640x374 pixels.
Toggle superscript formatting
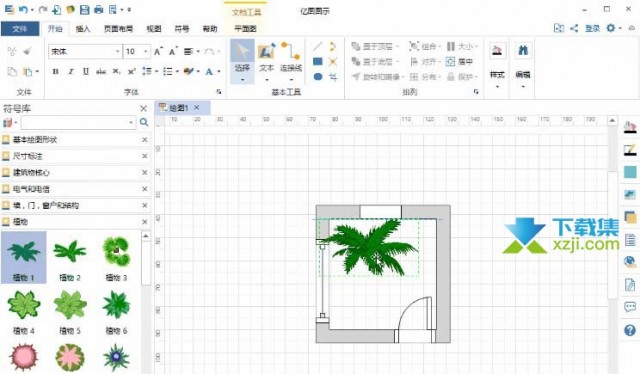[131, 71]
